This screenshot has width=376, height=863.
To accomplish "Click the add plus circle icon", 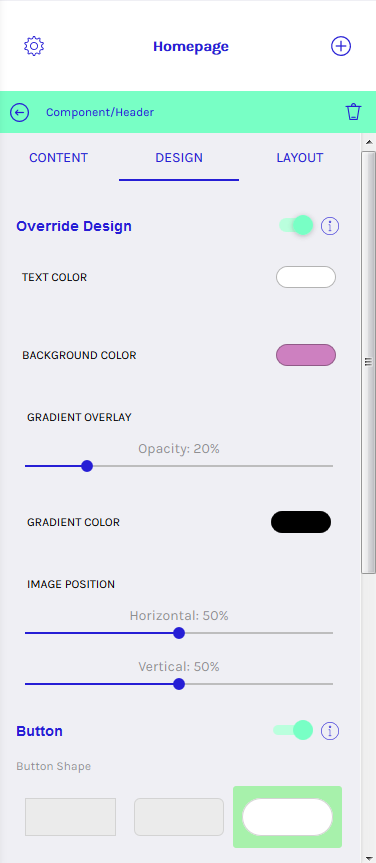I will (341, 46).
